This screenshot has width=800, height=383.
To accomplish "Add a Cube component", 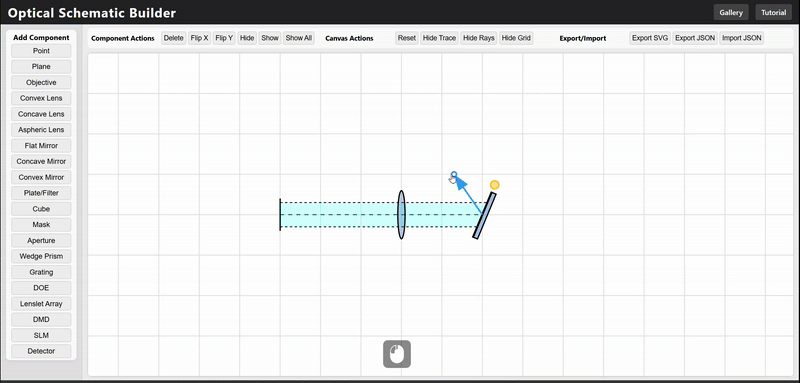I will (41, 209).
